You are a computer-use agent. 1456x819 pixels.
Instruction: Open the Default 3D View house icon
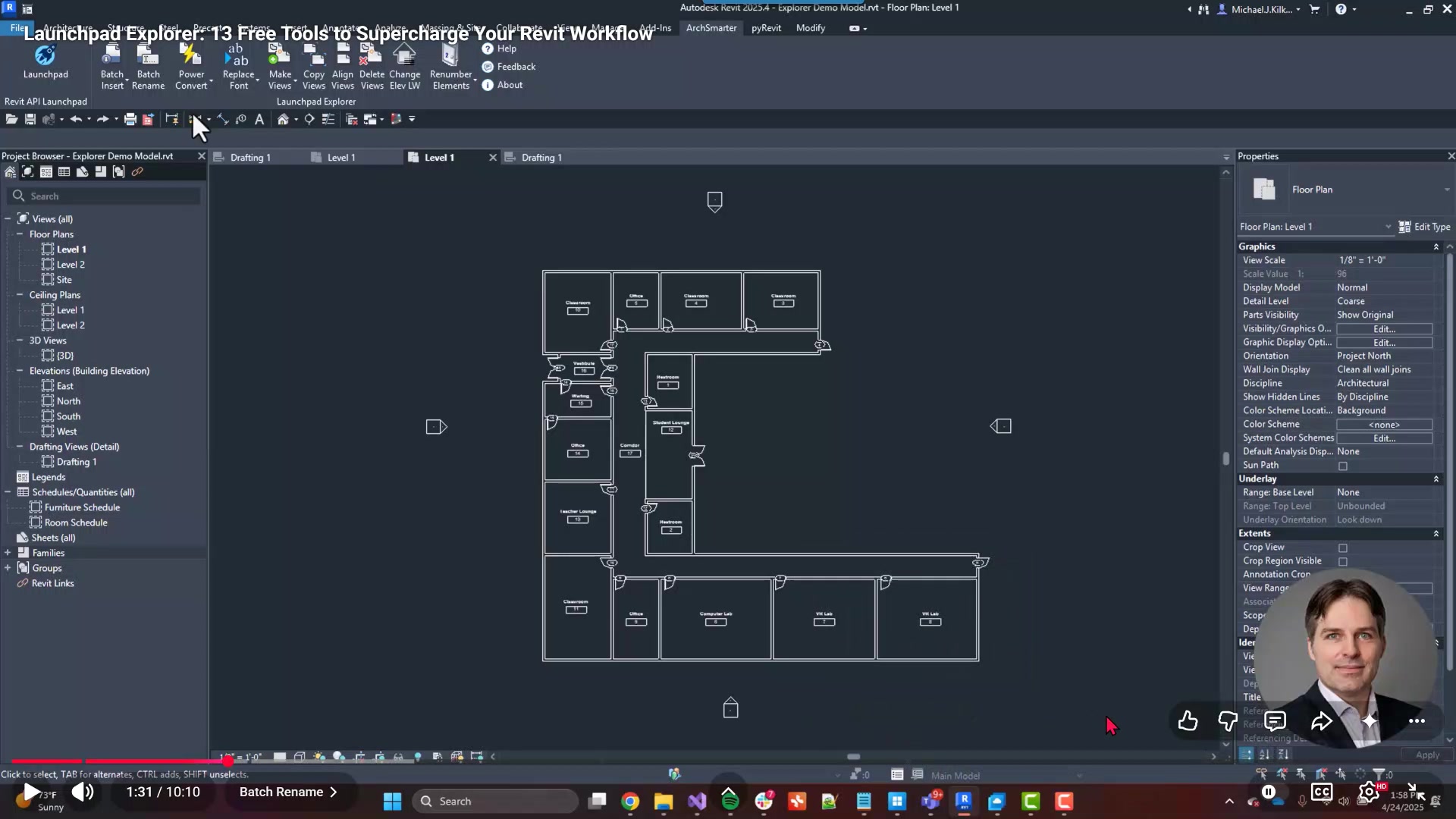pyautogui.click(x=283, y=119)
